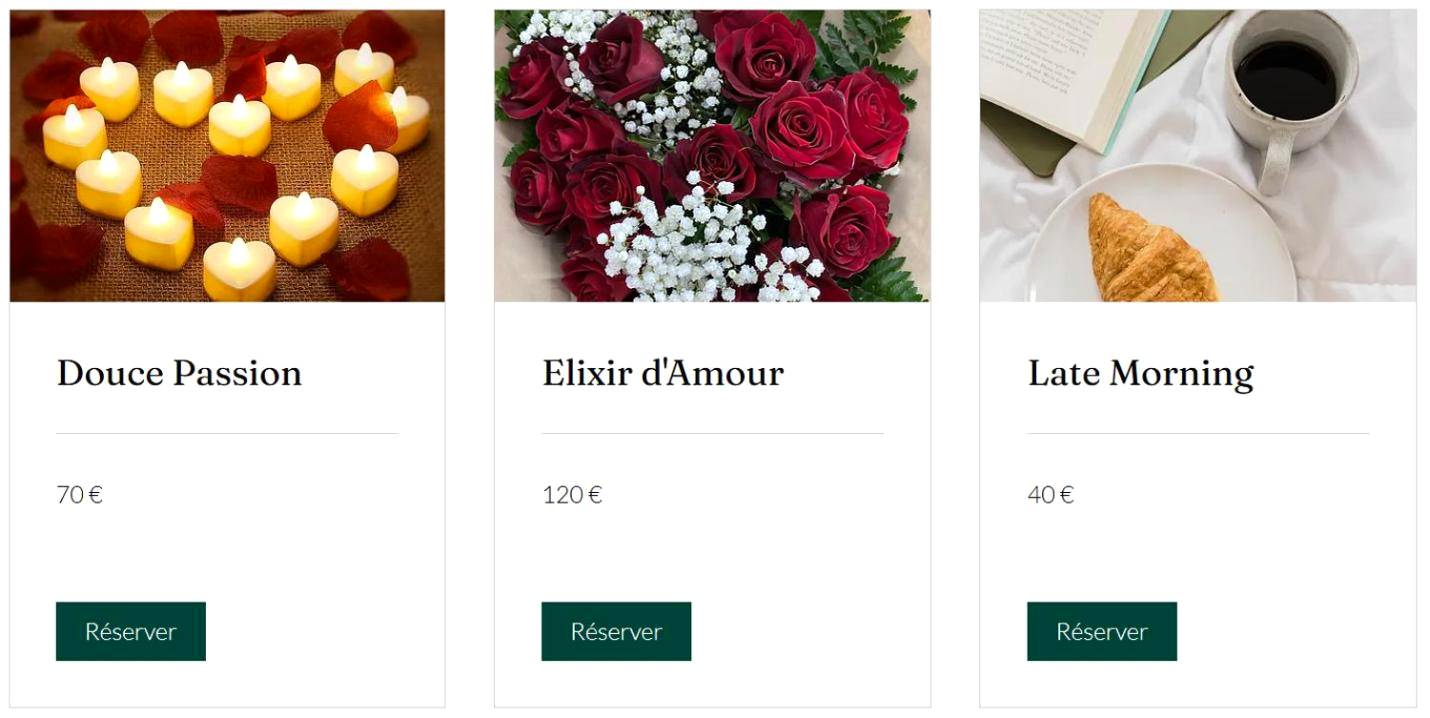This screenshot has width=1430, height=718.
Task: Select the Late Morning title
Action: (1141, 374)
